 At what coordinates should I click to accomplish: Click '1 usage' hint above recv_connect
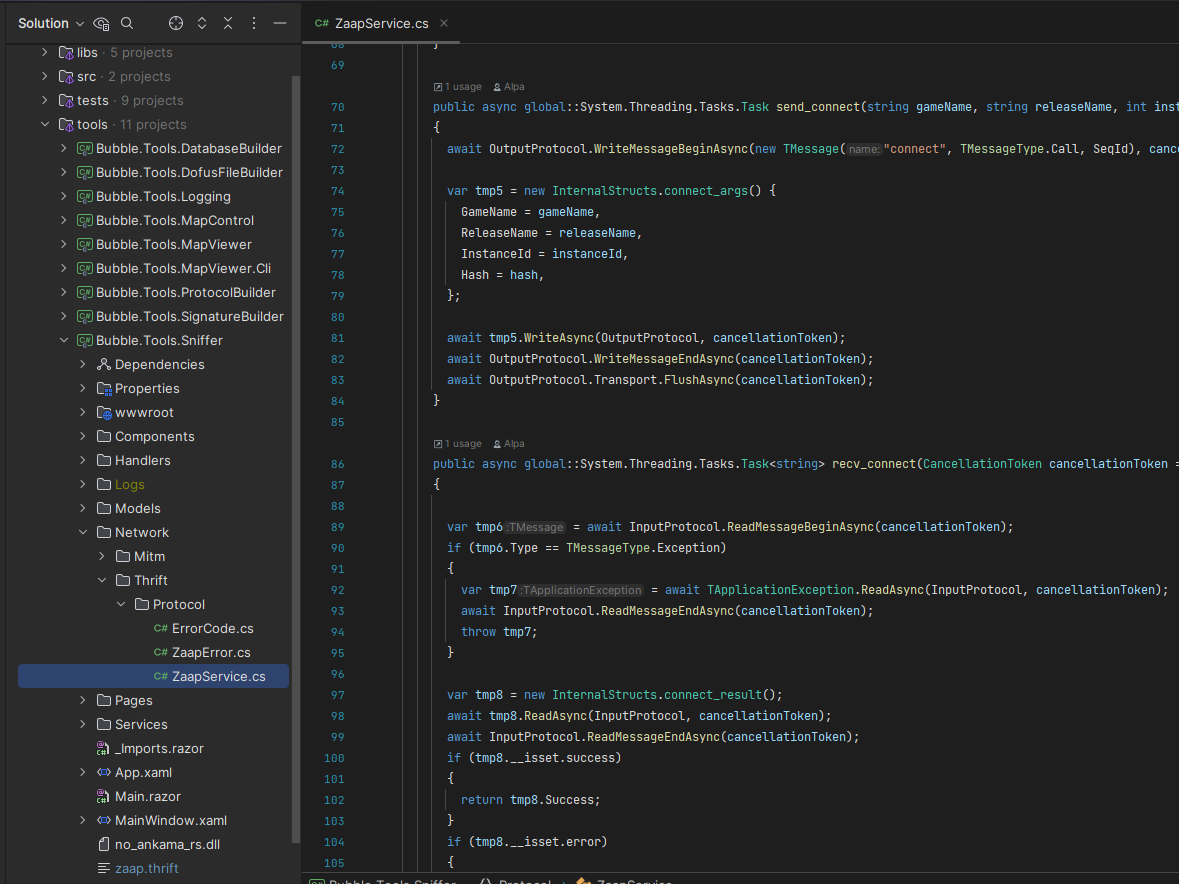click(458, 444)
